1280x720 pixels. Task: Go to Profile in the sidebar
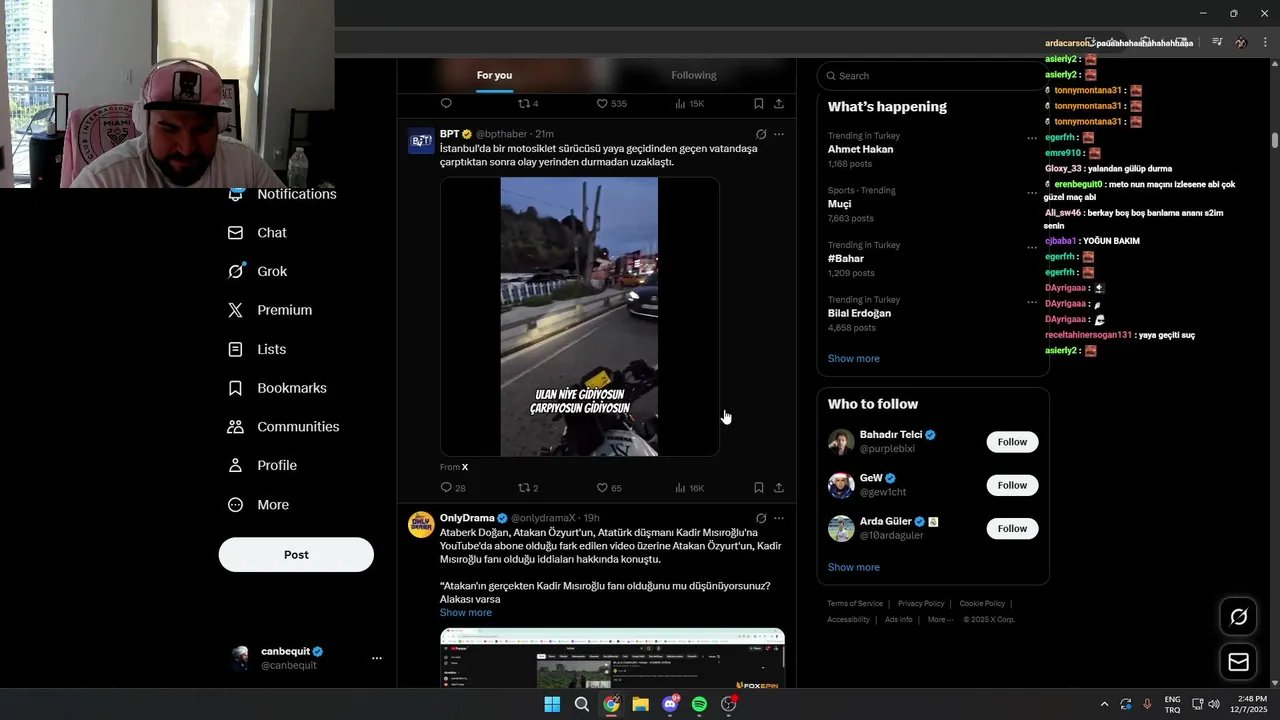click(262, 466)
